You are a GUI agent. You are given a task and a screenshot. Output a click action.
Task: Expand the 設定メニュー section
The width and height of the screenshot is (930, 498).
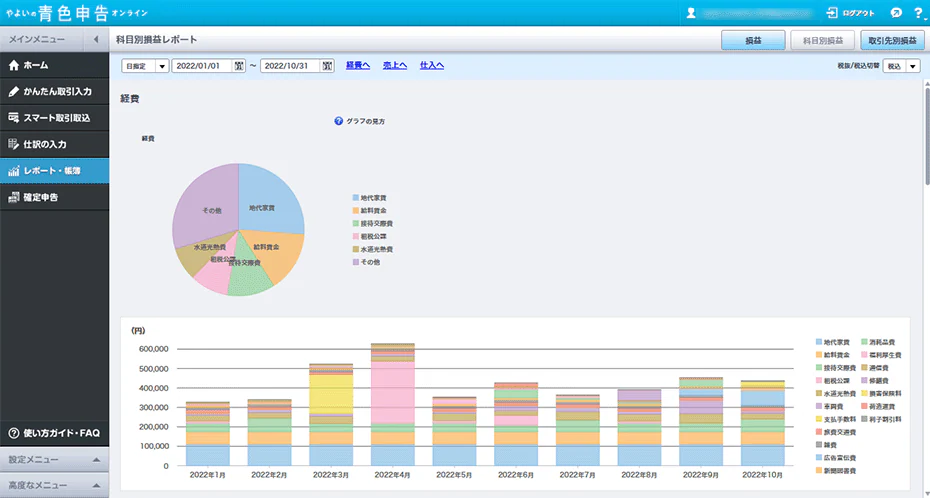tap(54, 460)
